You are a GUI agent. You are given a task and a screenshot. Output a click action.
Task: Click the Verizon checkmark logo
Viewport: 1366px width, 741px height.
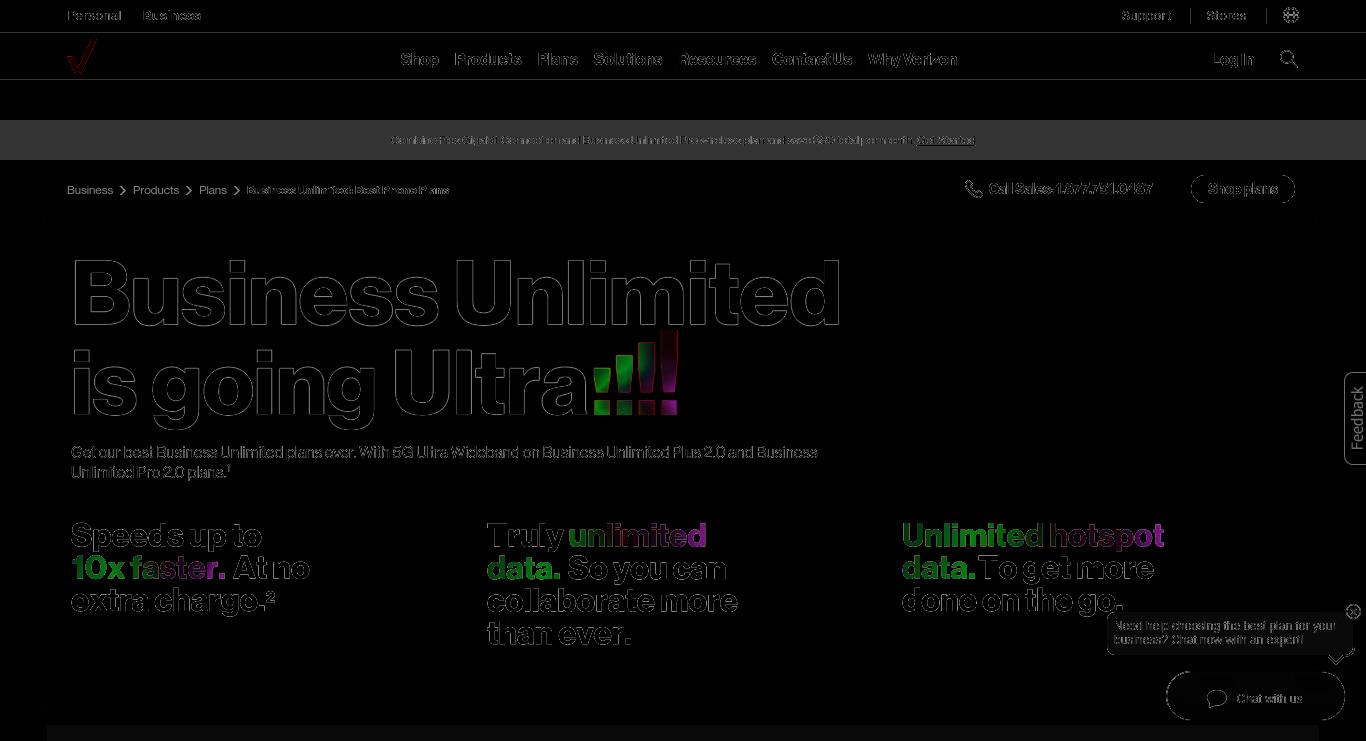[81, 56]
